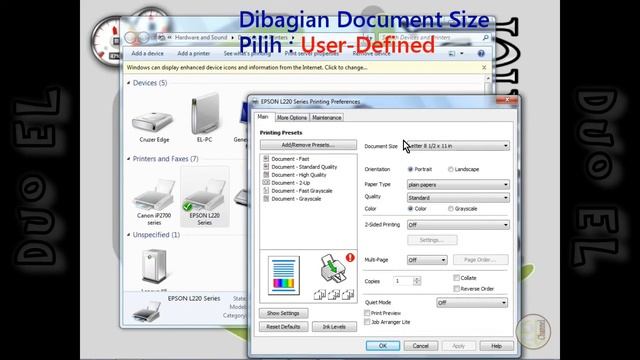Image resolution: width=640 pixels, height=360 pixels.
Task: Choose Color printing option
Action: pos(410,209)
